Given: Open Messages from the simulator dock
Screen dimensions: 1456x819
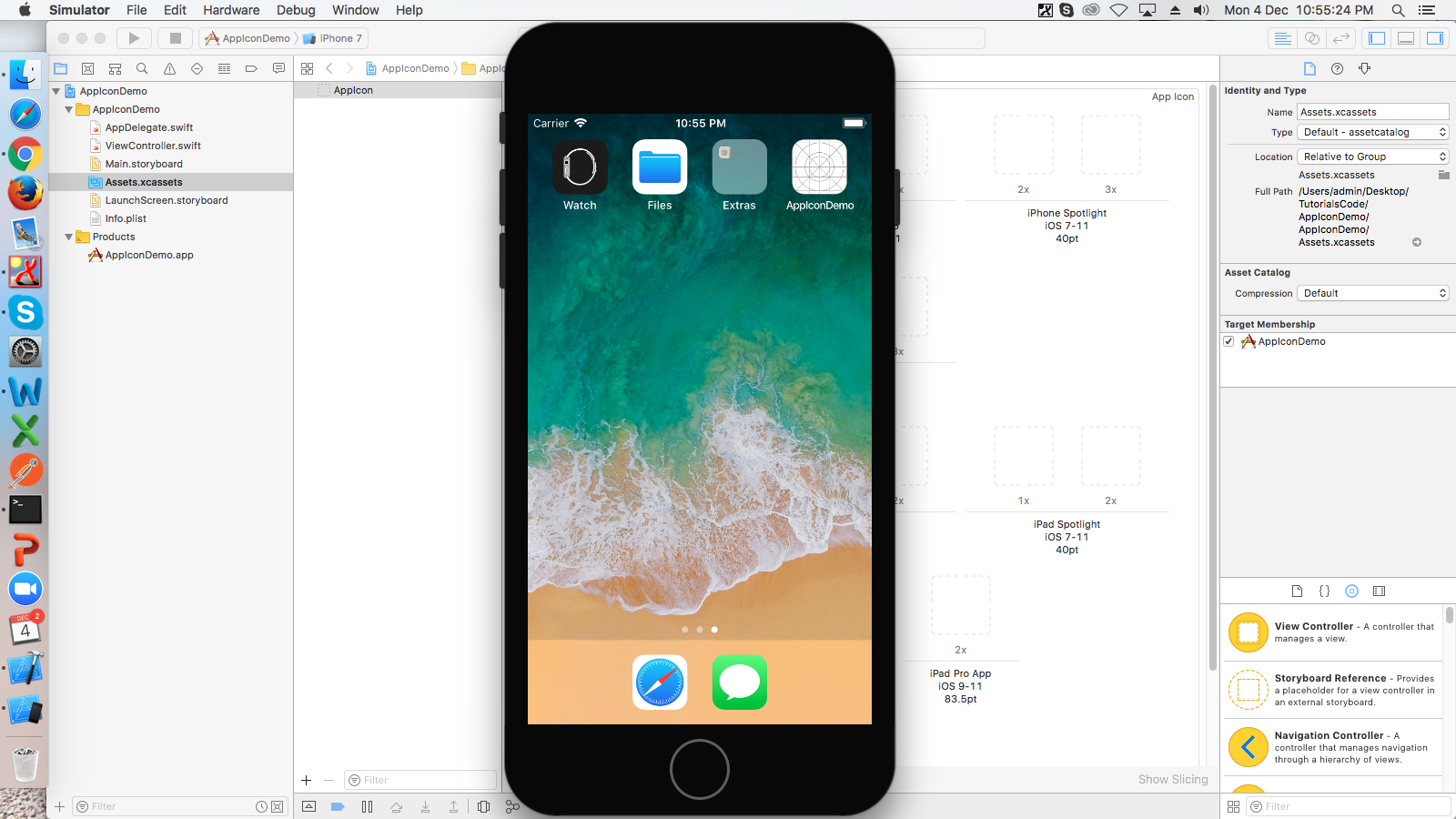Looking at the screenshot, I should coord(739,682).
